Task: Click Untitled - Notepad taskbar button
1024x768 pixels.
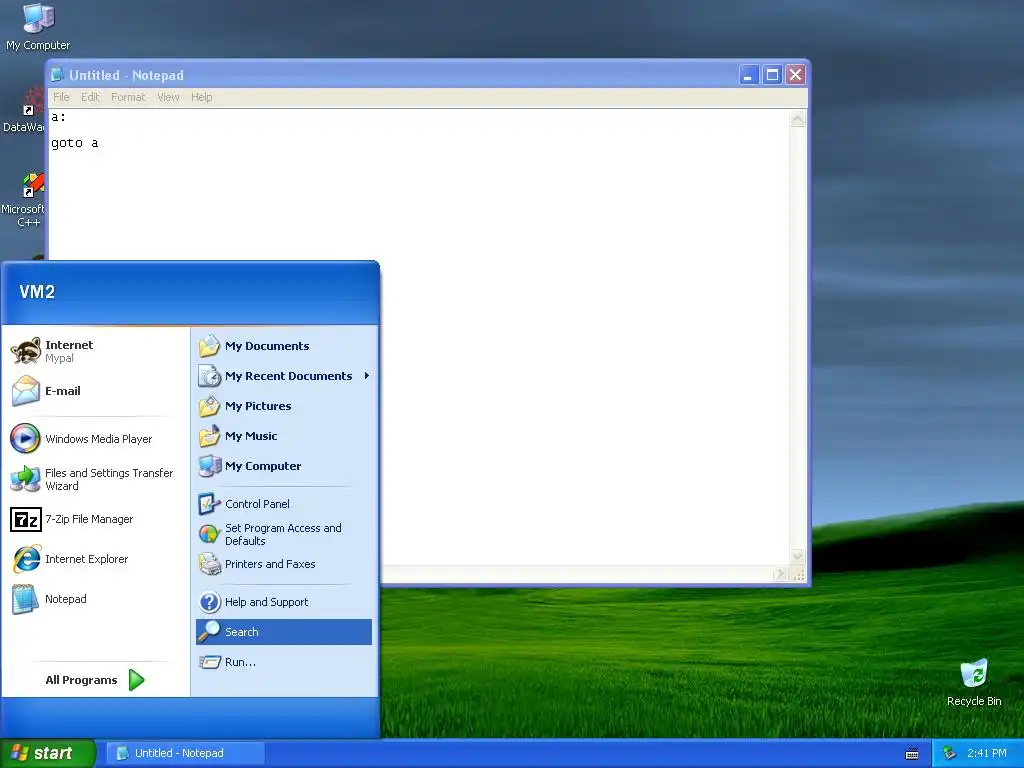Action: pos(185,753)
